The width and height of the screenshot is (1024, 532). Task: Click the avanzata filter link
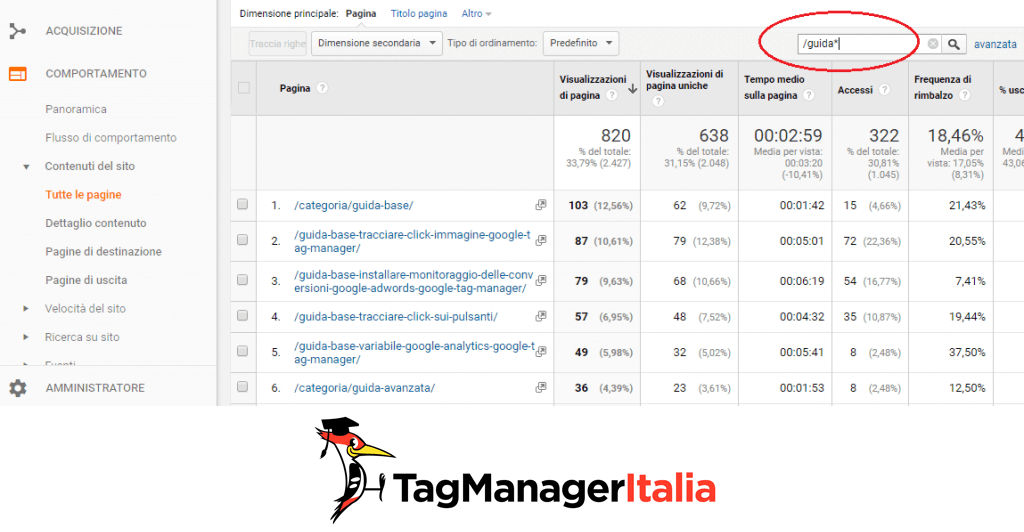click(995, 44)
